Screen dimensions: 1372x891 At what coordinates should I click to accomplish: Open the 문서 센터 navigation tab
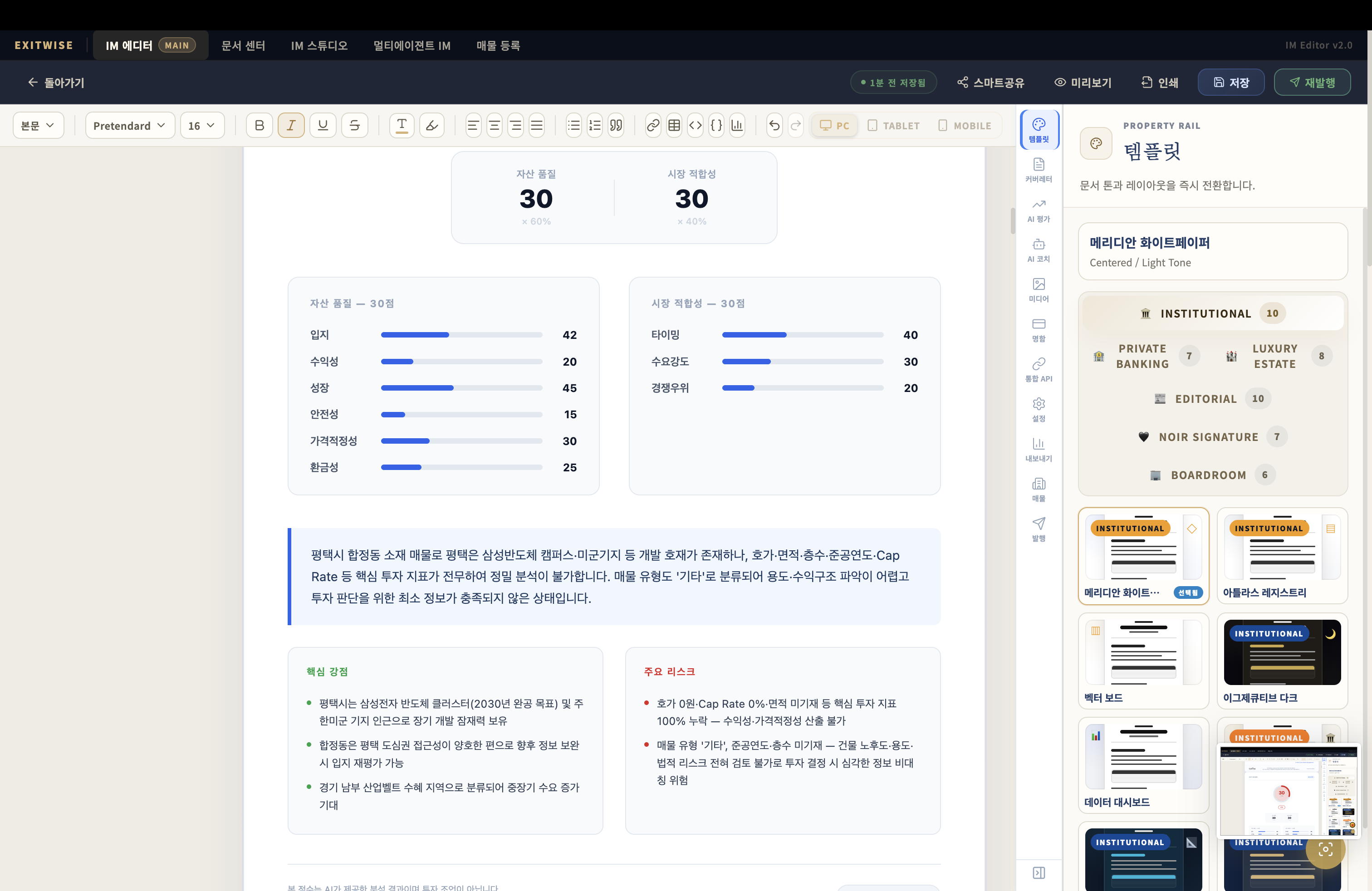(243, 45)
